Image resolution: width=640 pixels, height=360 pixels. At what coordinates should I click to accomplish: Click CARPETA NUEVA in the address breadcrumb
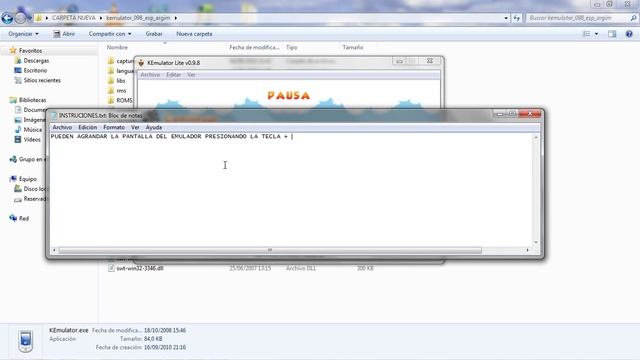click(x=74, y=18)
